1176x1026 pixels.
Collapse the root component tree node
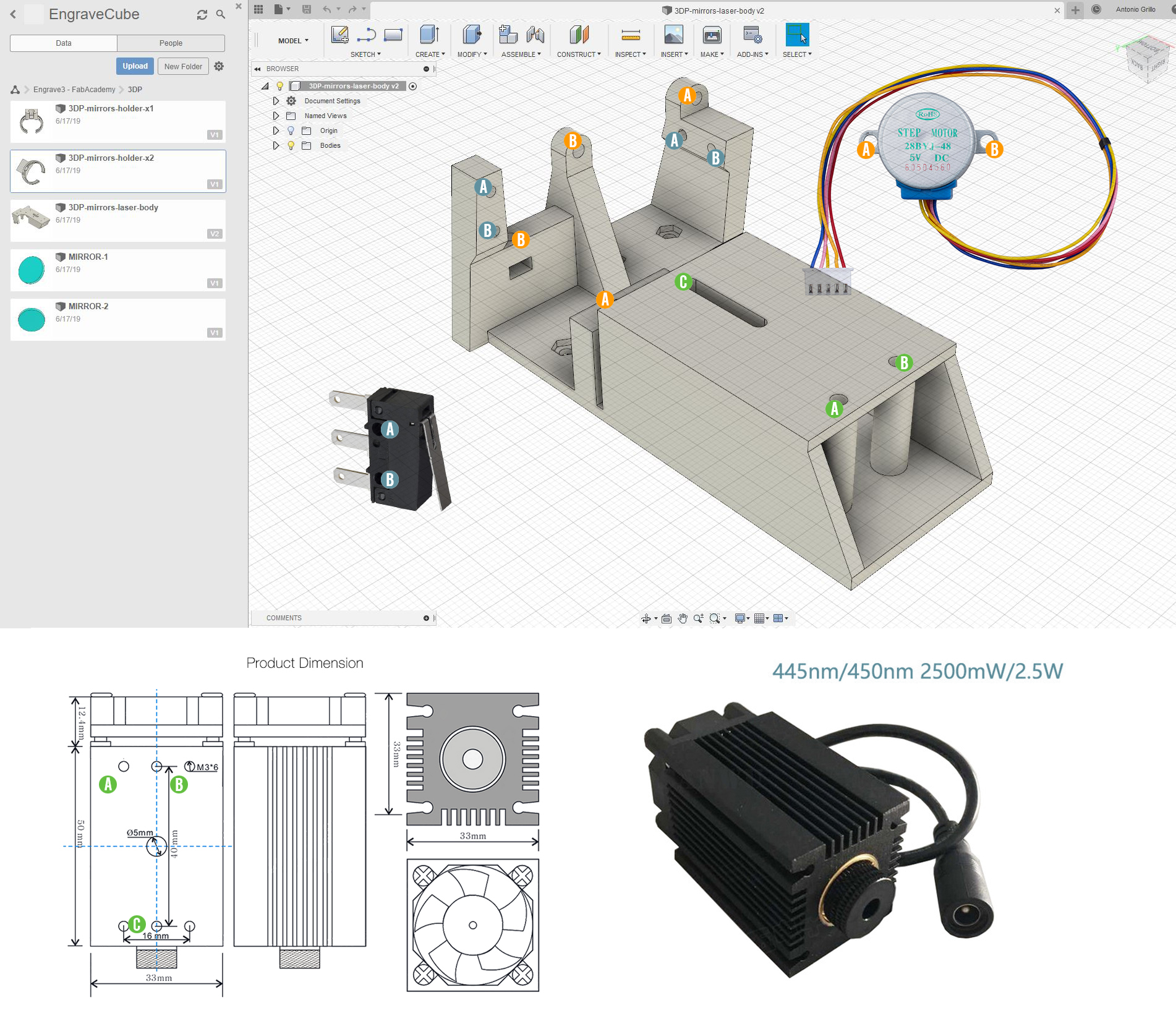(x=265, y=86)
